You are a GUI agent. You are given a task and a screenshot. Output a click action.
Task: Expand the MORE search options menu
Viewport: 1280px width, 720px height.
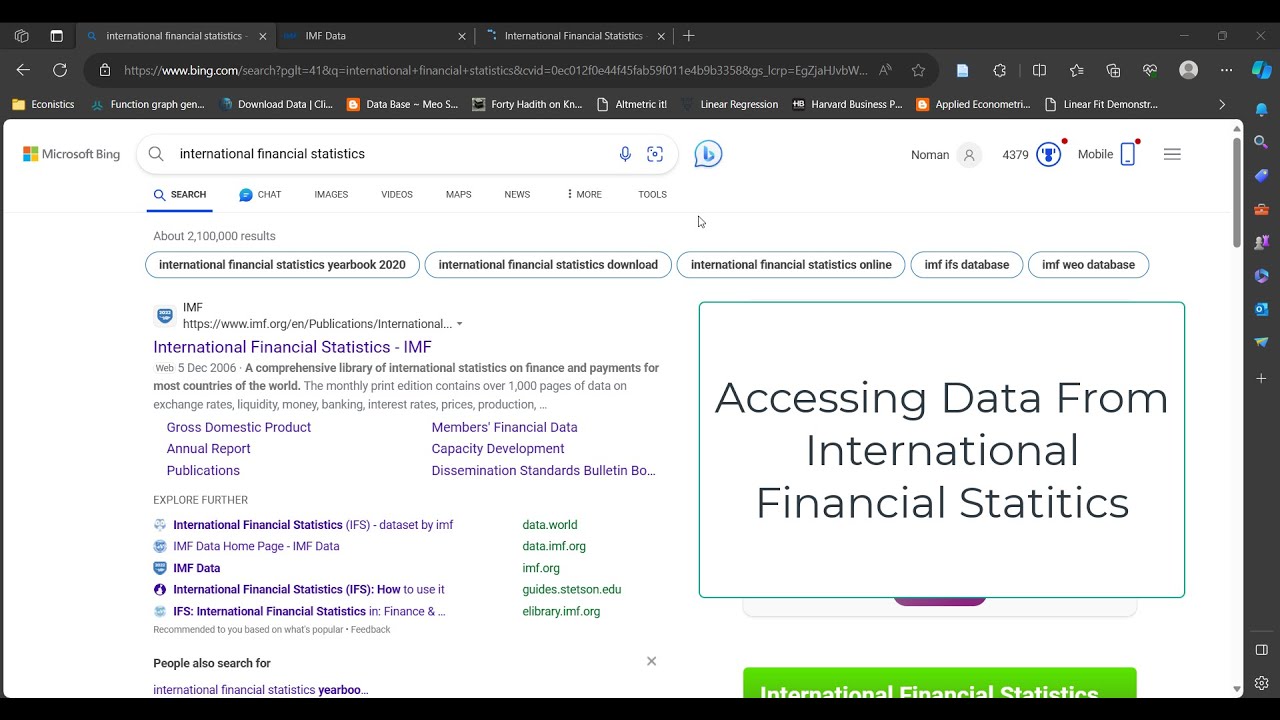(584, 195)
